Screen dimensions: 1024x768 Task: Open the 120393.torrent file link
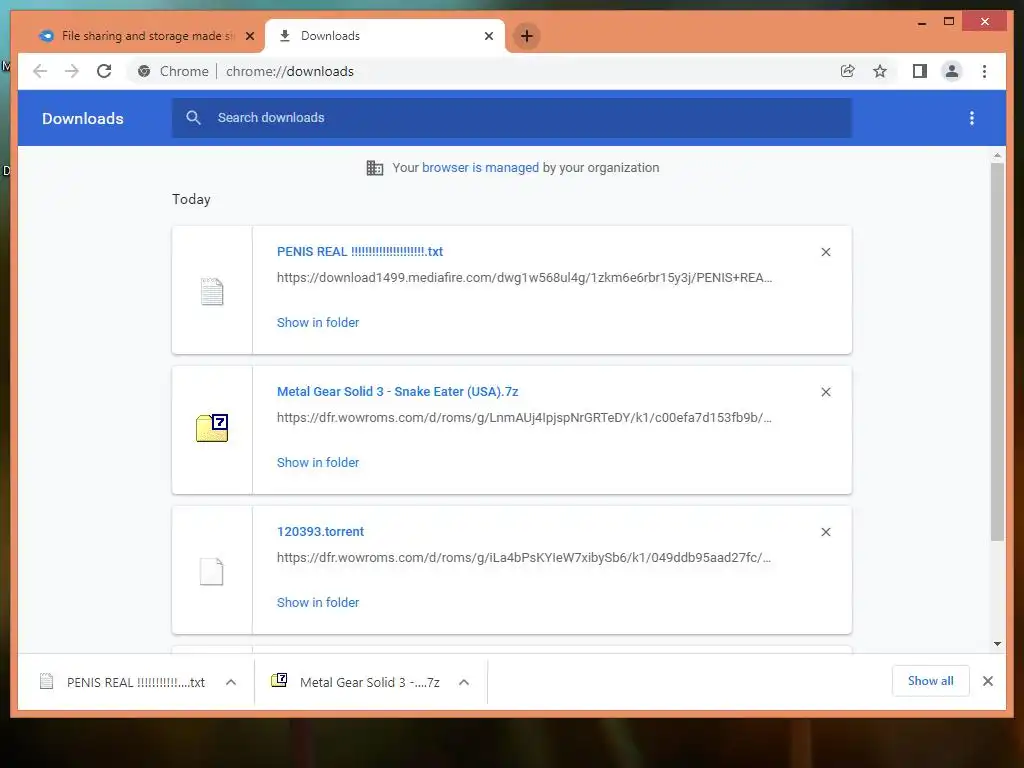321,532
